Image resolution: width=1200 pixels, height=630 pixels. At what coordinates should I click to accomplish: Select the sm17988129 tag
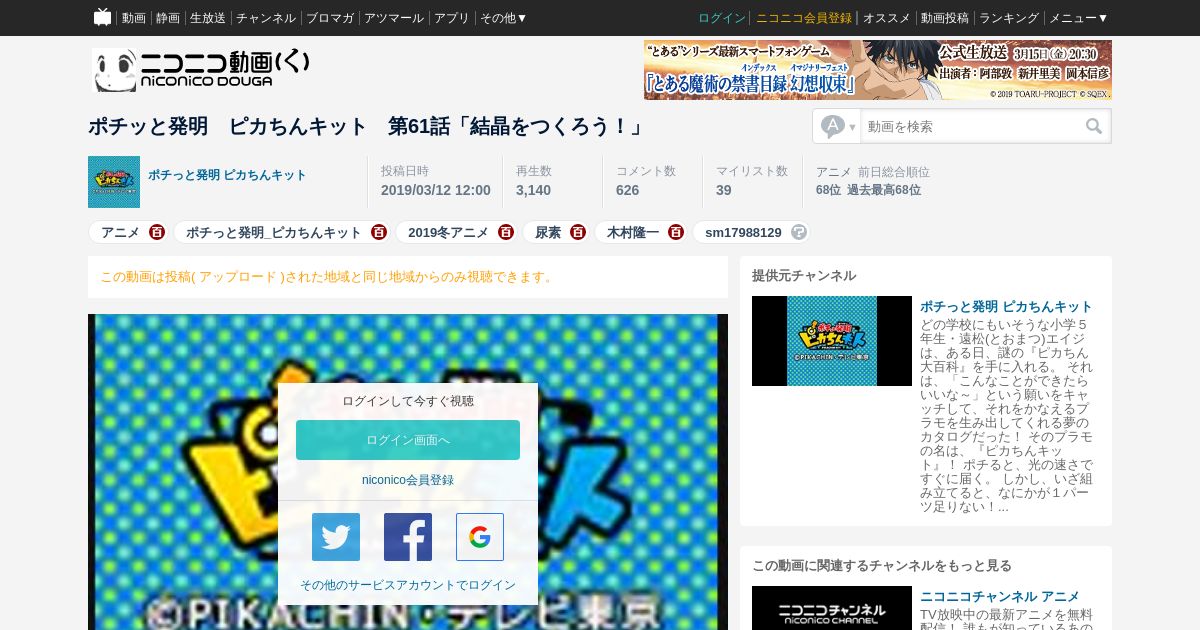(743, 232)
